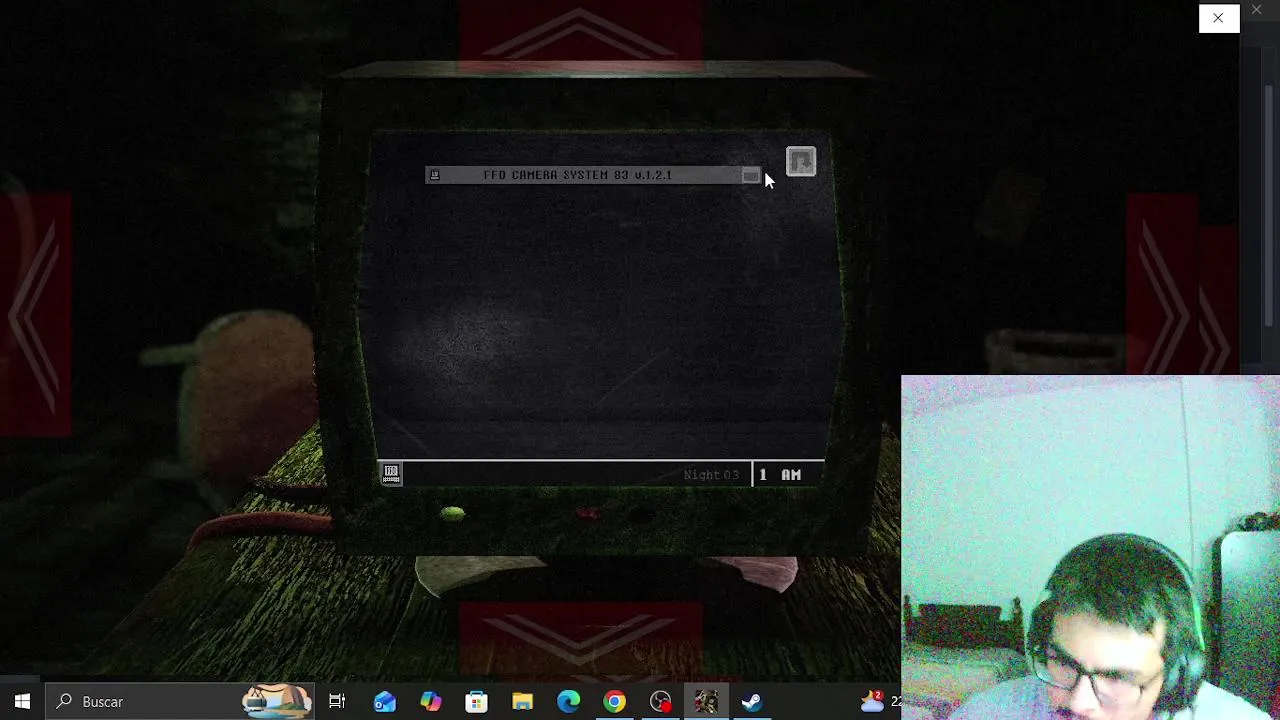Click the small computer icon in camera title bar

tap(434, 175)
